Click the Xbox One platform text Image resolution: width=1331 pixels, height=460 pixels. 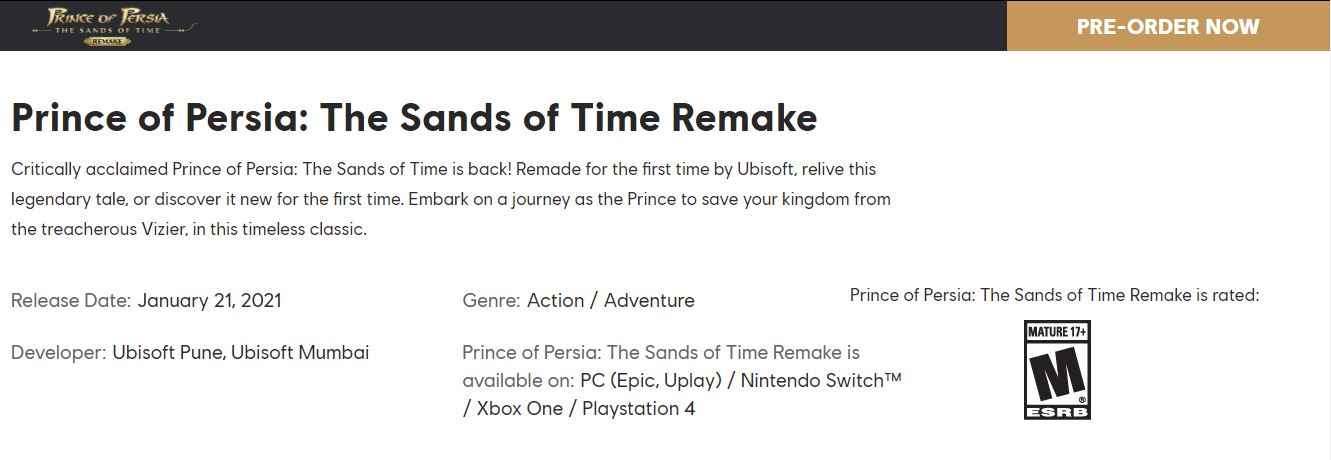(x=519, y=408)
